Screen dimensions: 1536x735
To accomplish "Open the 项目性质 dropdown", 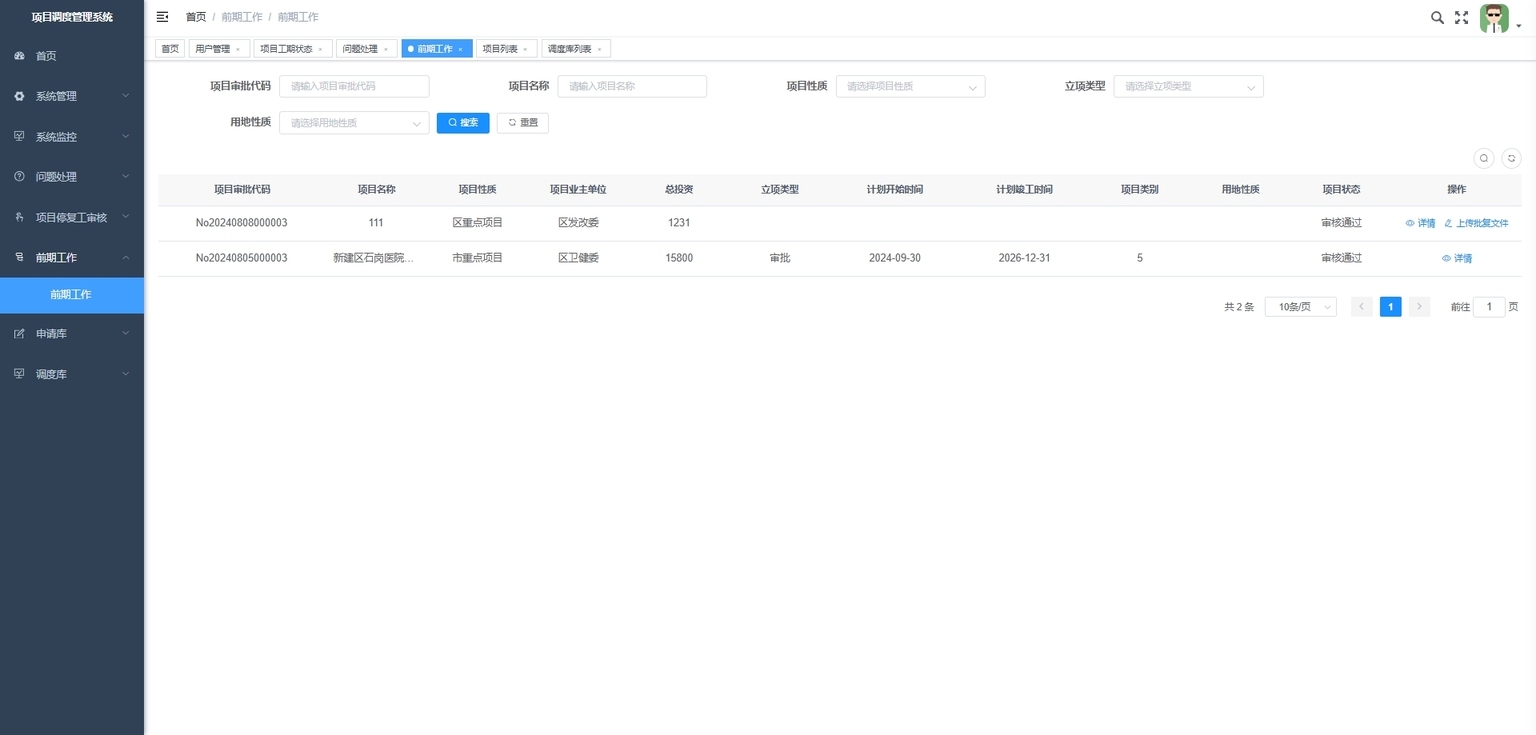I will (910, 86).
